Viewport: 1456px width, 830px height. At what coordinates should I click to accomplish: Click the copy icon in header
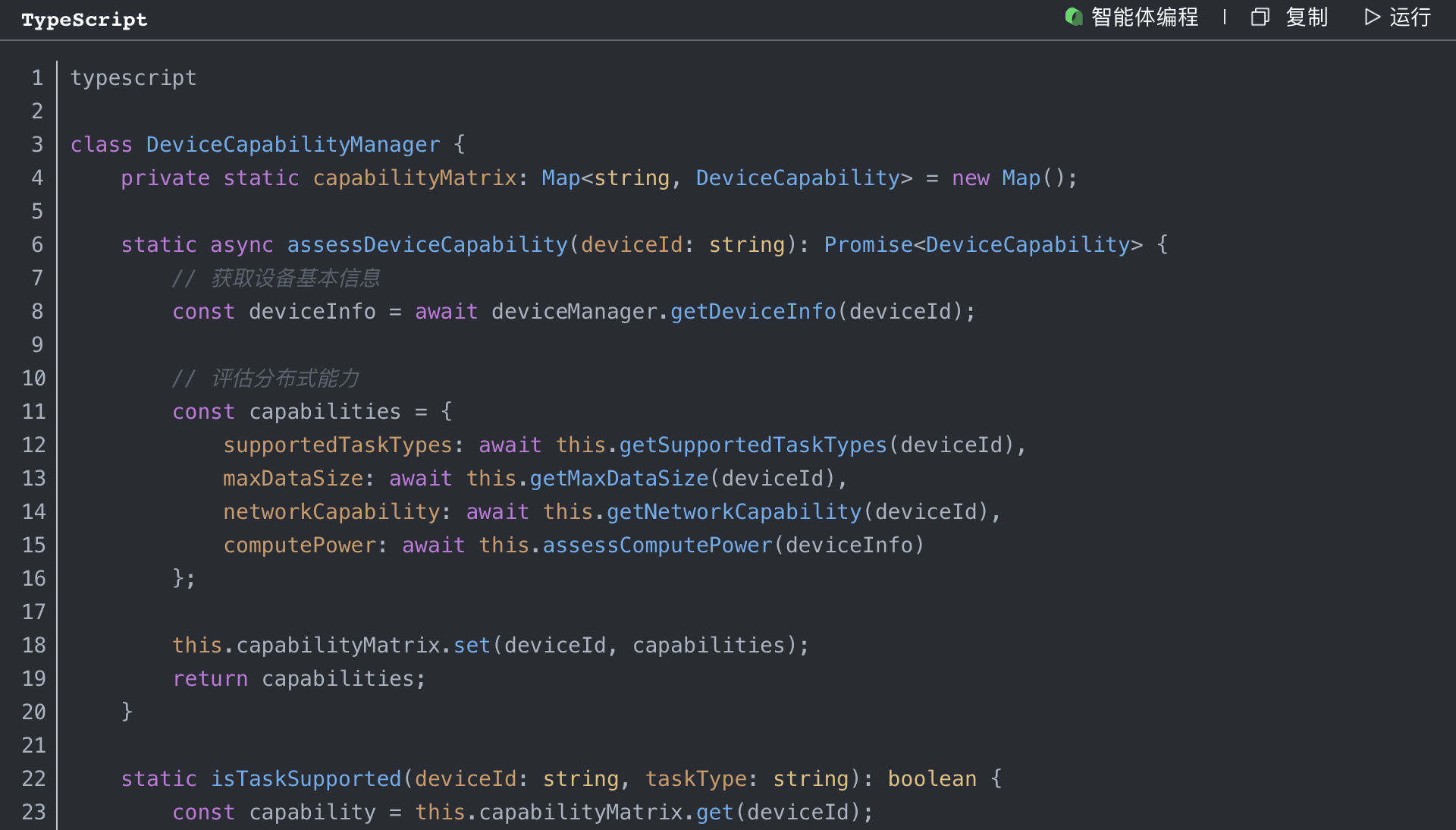[1260, 17]
